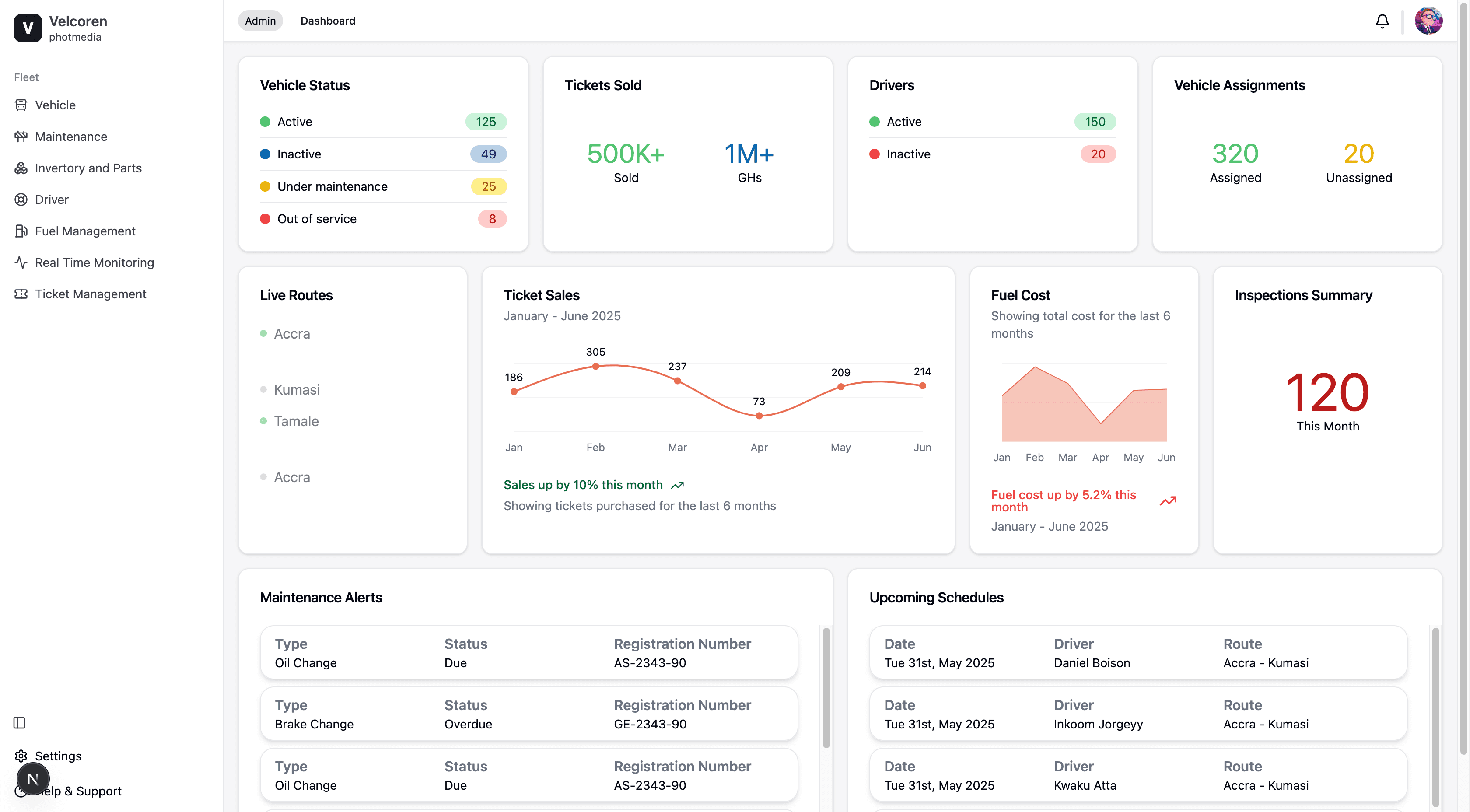
Task: Click registration number GE-2343-90
Action: (x=649, y=724)
